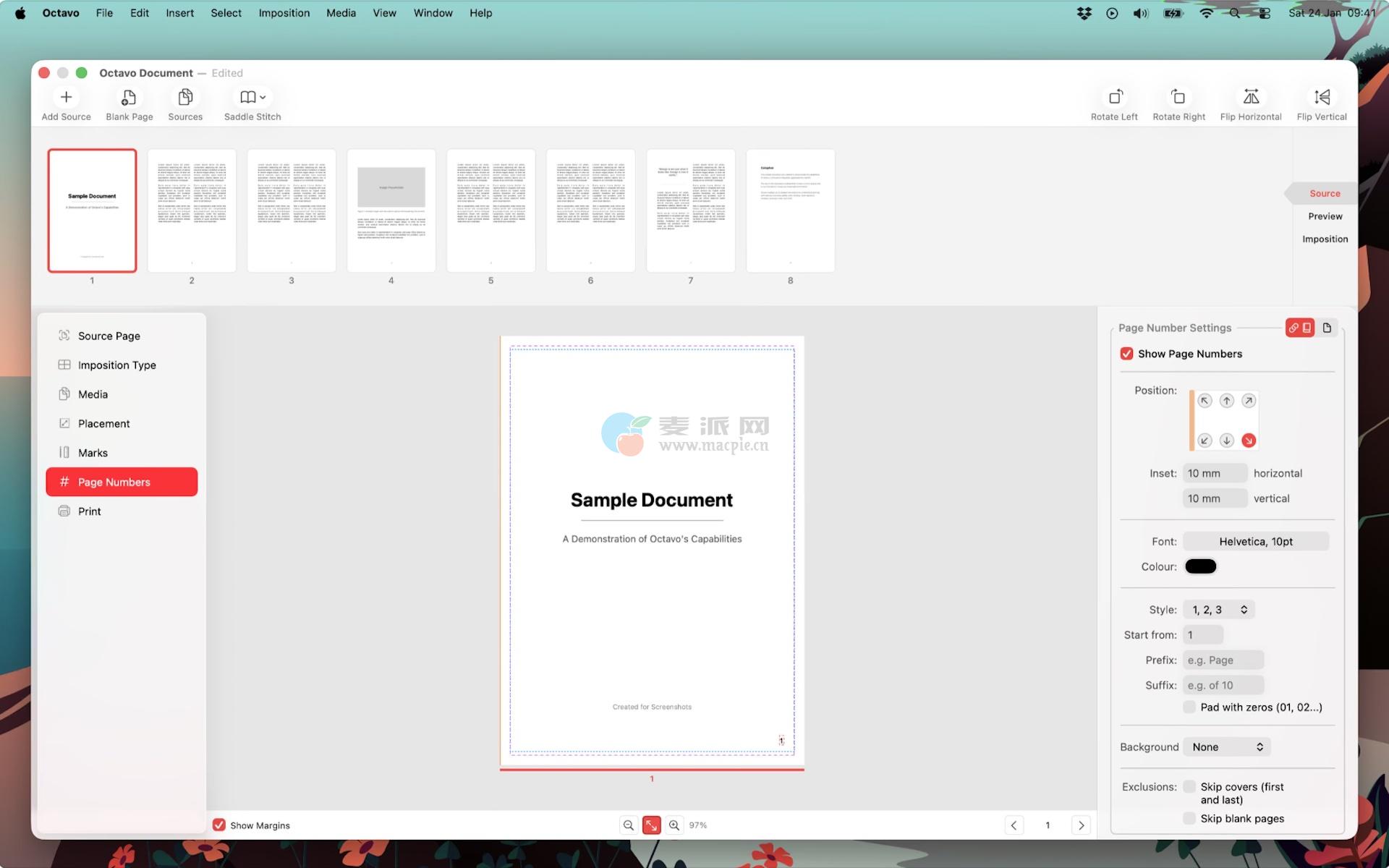Open the Style numbering dropdown

click(x=1219, y=610)
